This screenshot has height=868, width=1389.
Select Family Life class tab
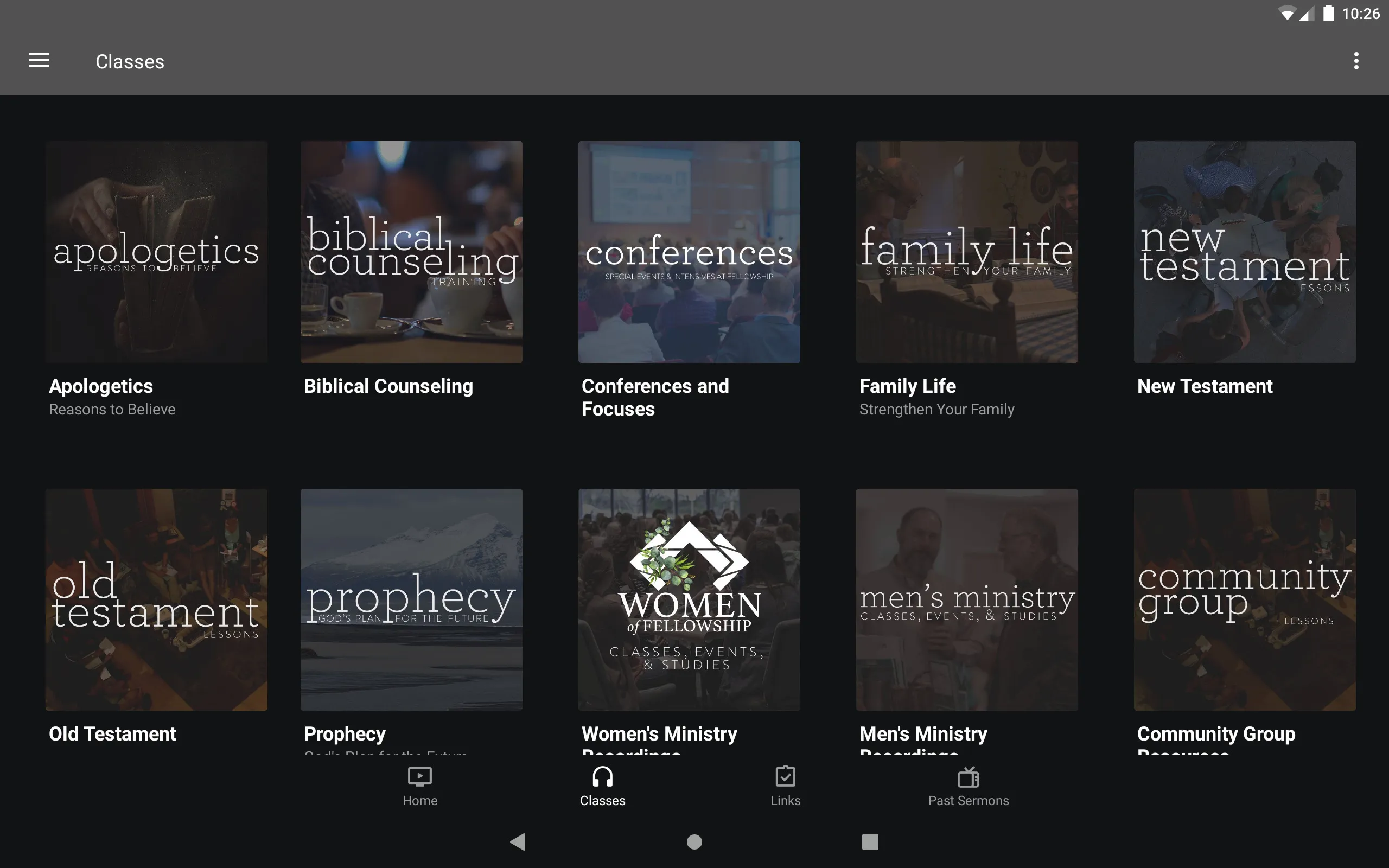tap(966, 280)
